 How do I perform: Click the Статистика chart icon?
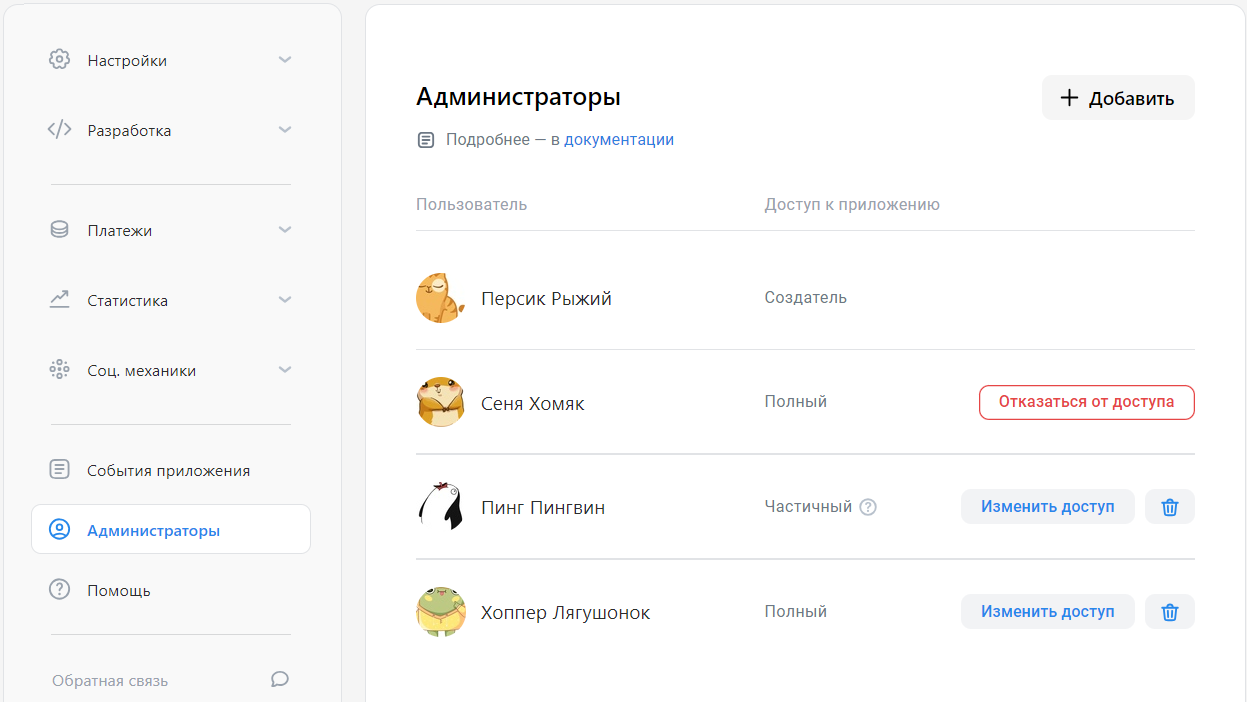point(59,299)
